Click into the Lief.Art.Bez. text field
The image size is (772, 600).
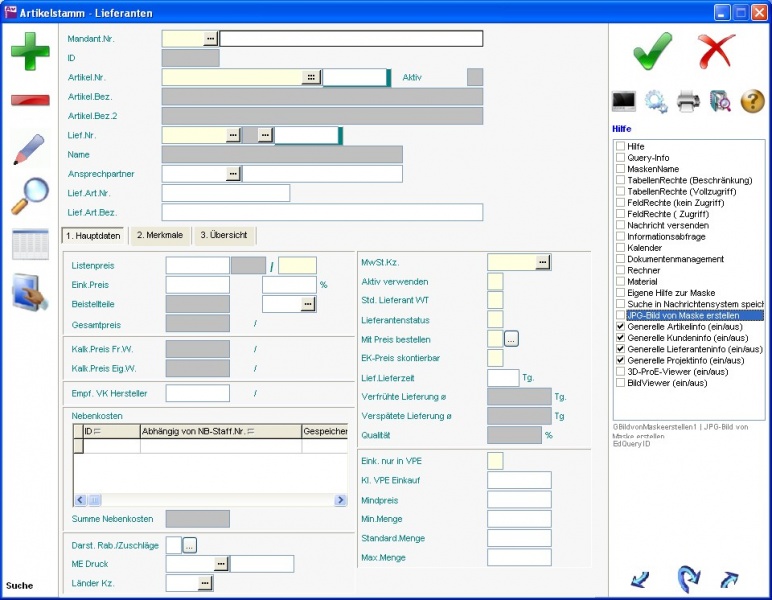321,212
